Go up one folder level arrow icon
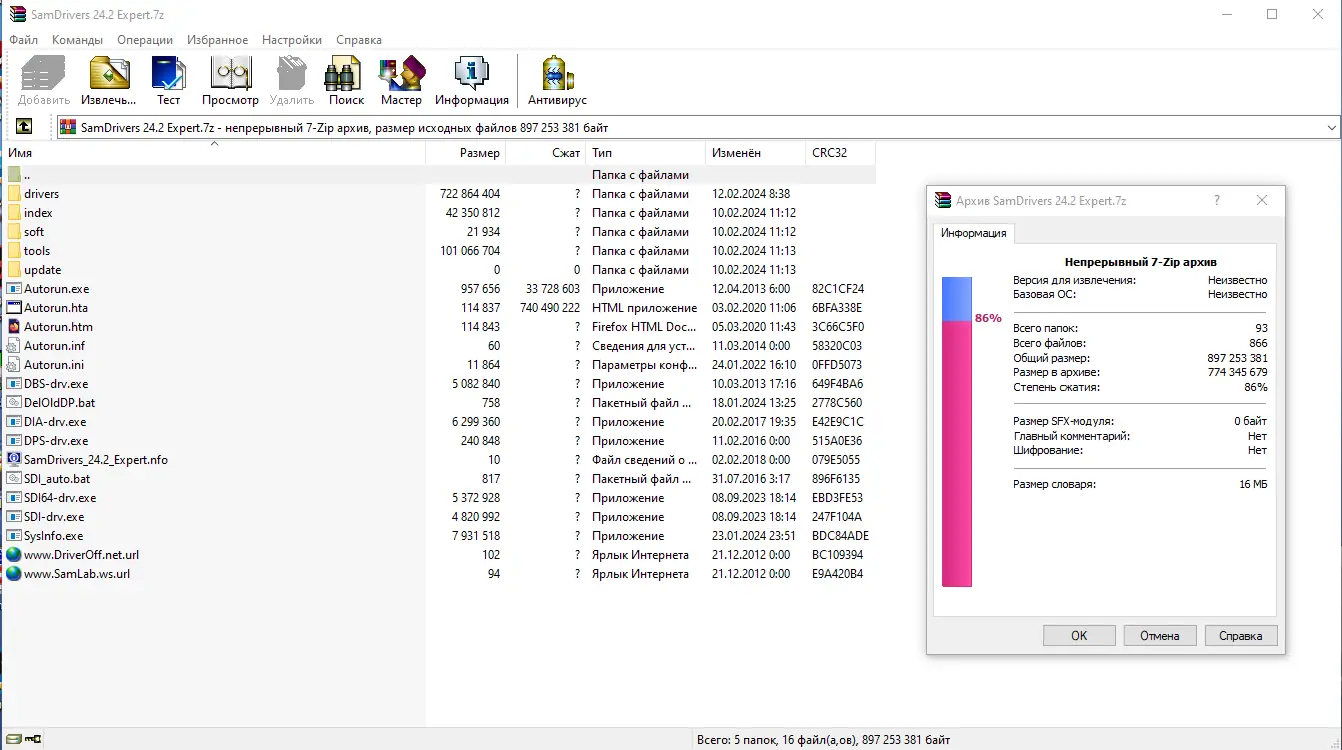Image resolution: width=1342 pixels, height=750 pixels. (24, 127)
